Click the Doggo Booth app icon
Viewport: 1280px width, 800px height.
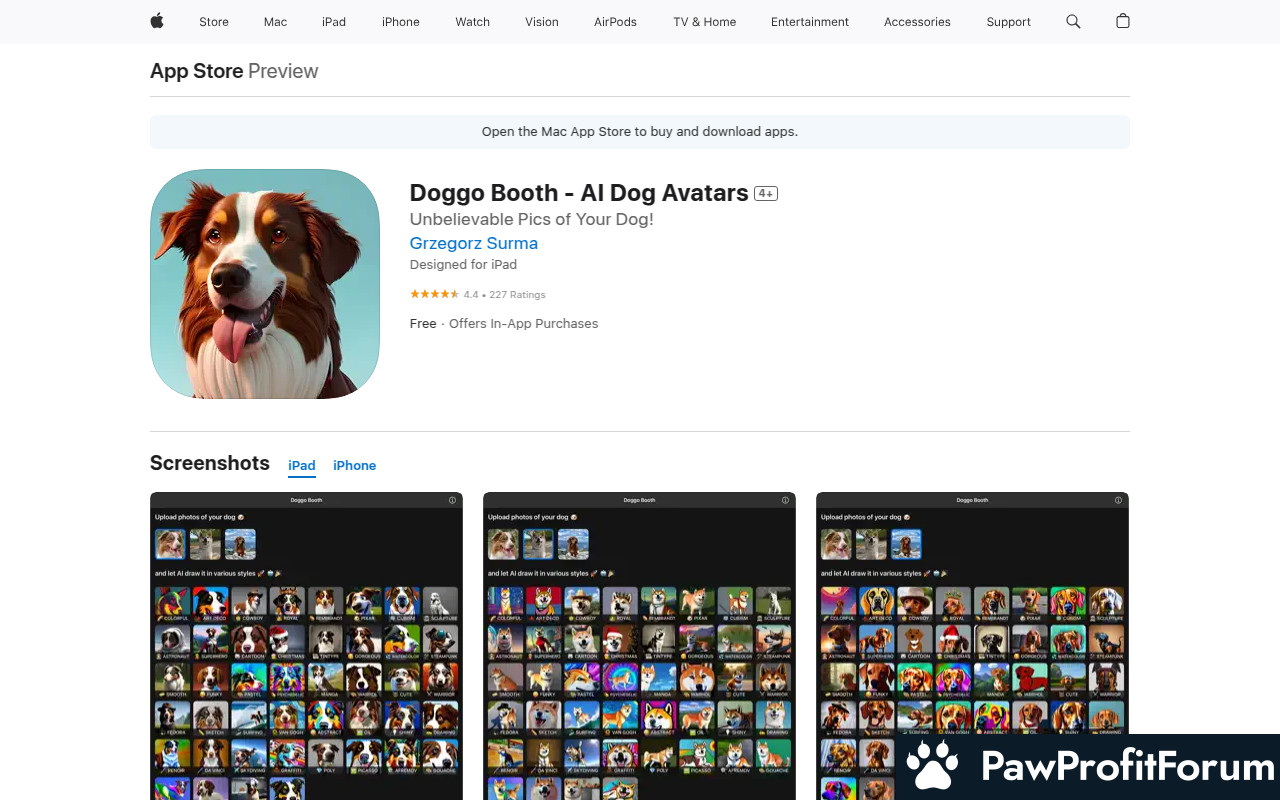265,284
